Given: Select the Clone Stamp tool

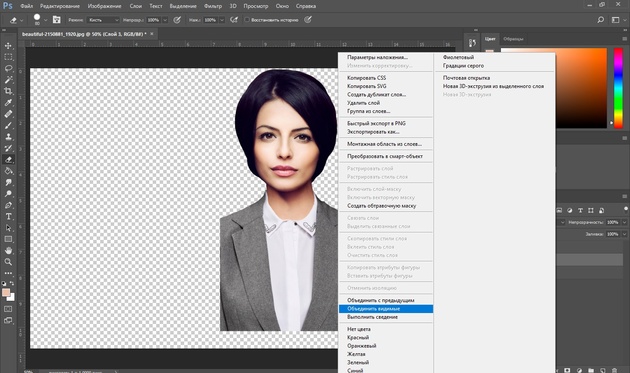Looking at the screenshot, I should (8, 137).
